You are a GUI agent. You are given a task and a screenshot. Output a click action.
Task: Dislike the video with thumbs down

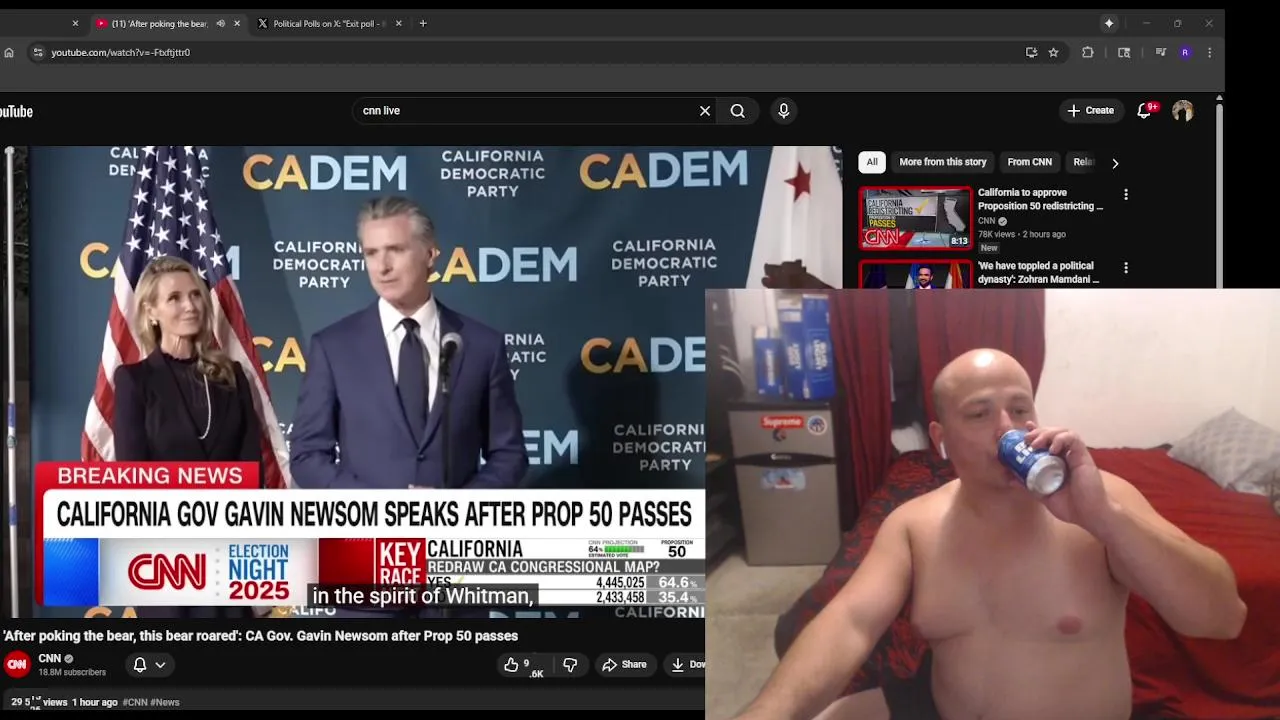(x=570, y=665)
